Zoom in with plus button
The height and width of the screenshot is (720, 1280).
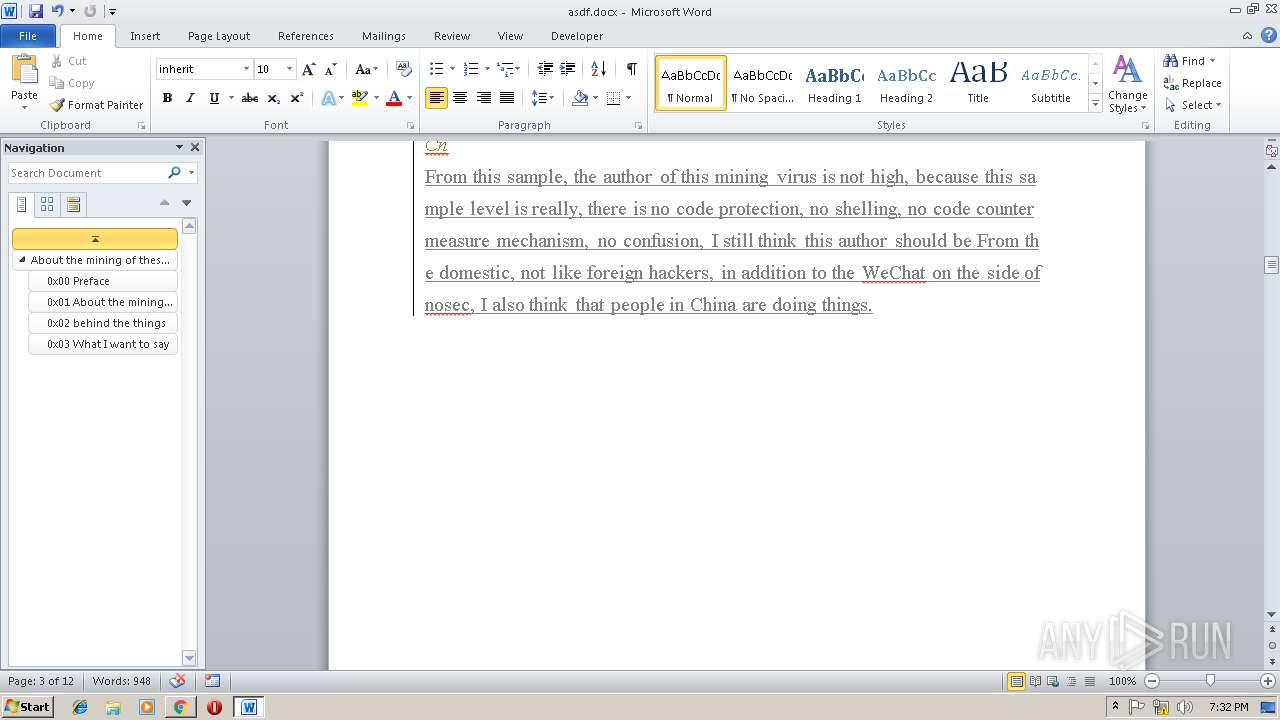tap(1267, 680)
